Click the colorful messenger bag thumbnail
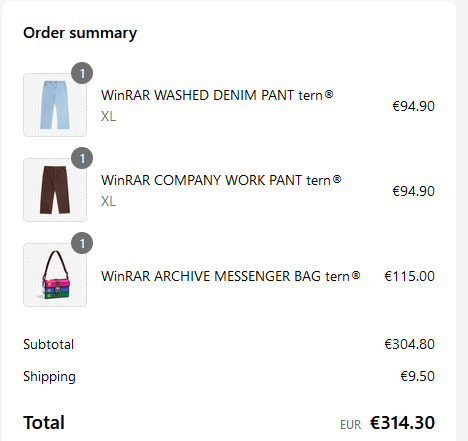 [x=55, y=275]
